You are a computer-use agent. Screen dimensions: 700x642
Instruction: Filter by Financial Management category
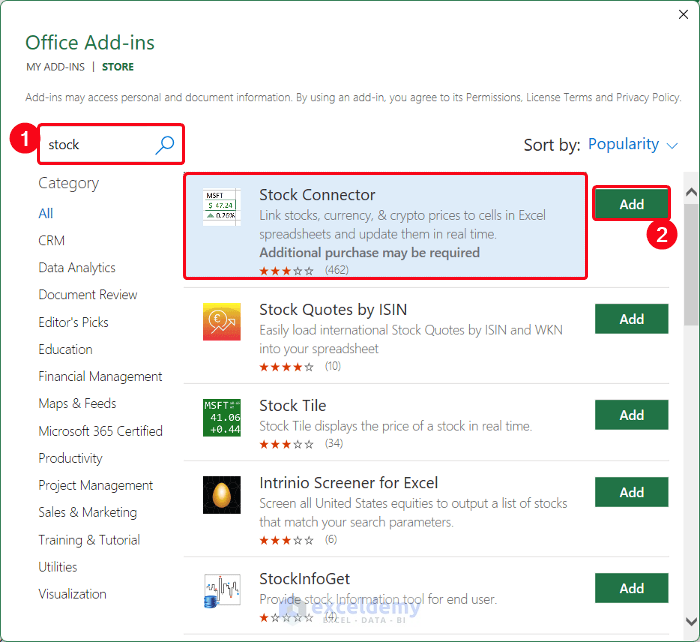100,377
